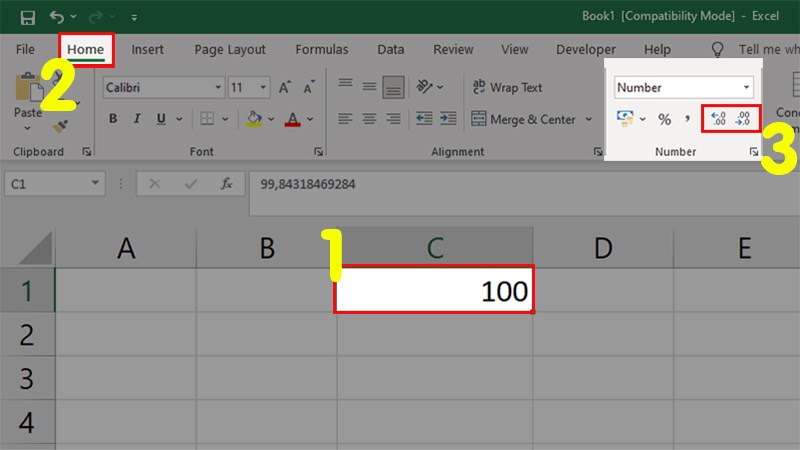Expand the Calibri font name dropdown

click(x=218, y=88)
